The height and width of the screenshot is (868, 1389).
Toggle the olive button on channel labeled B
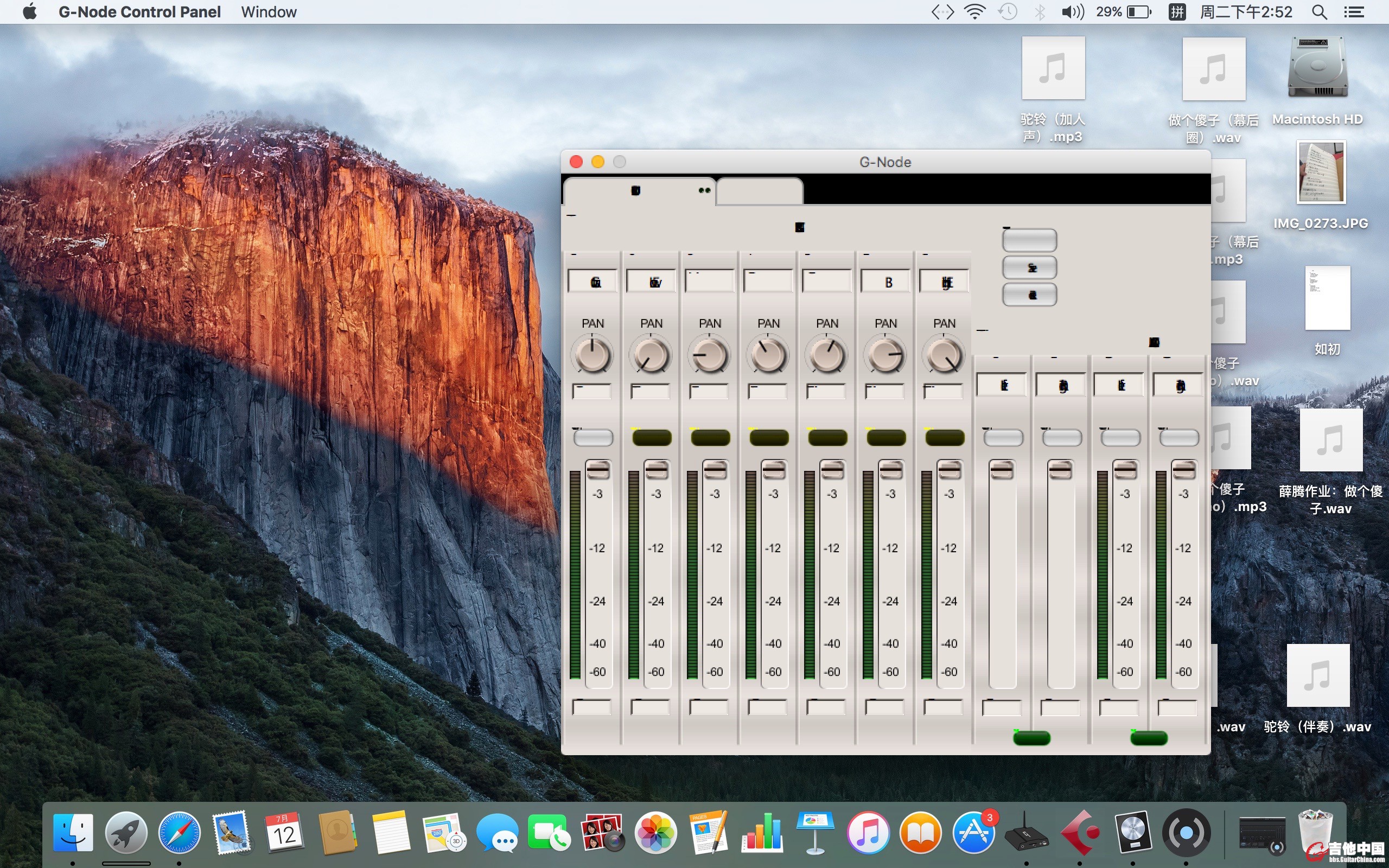pyautogui.click(x=885, y=438)
